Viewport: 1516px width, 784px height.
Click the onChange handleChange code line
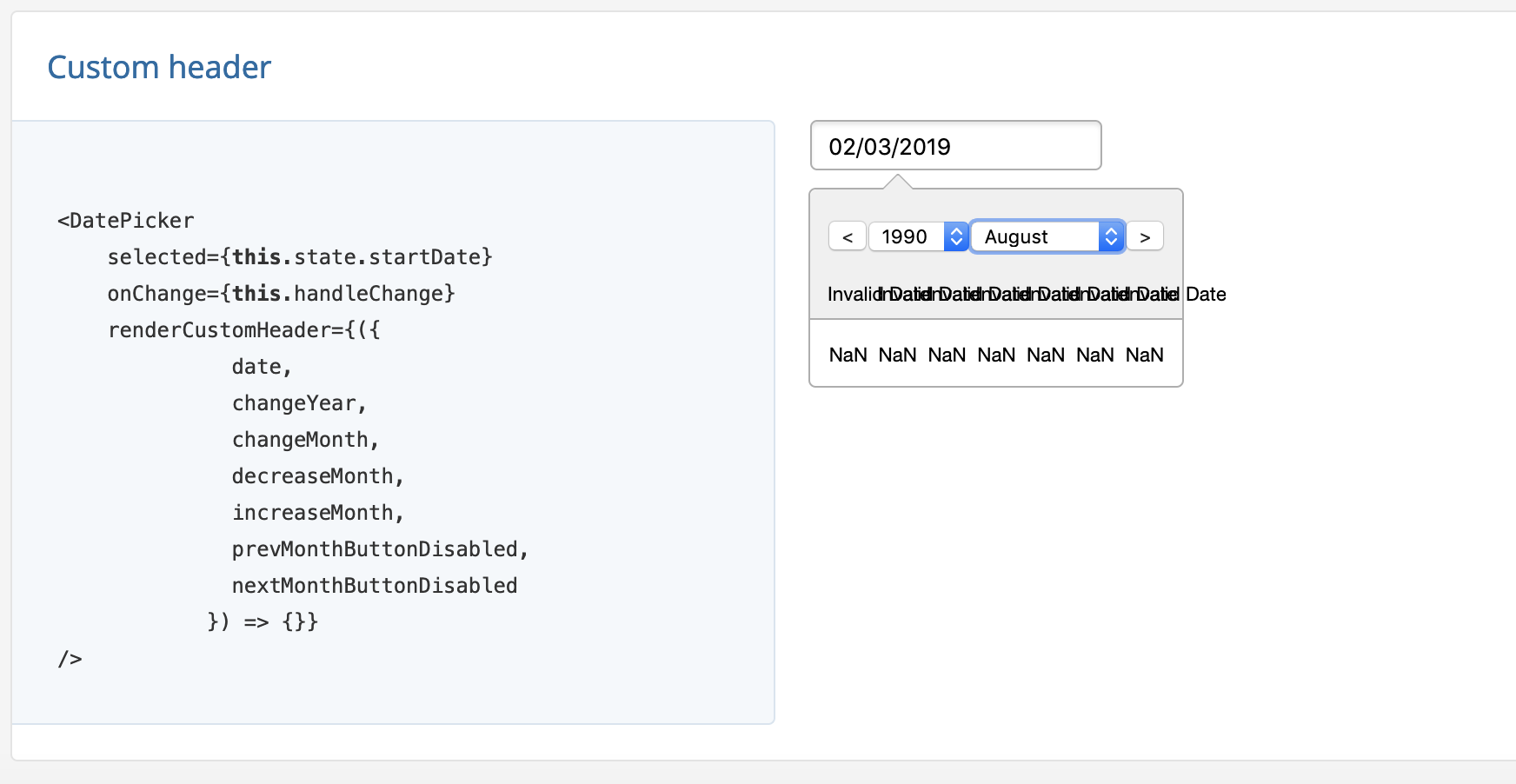(281, 293)
